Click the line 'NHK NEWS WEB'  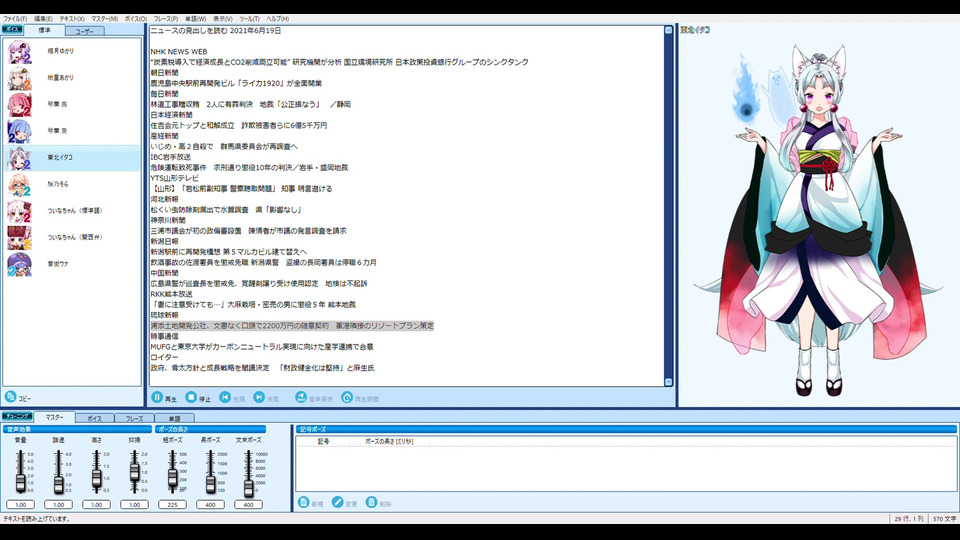179,52
